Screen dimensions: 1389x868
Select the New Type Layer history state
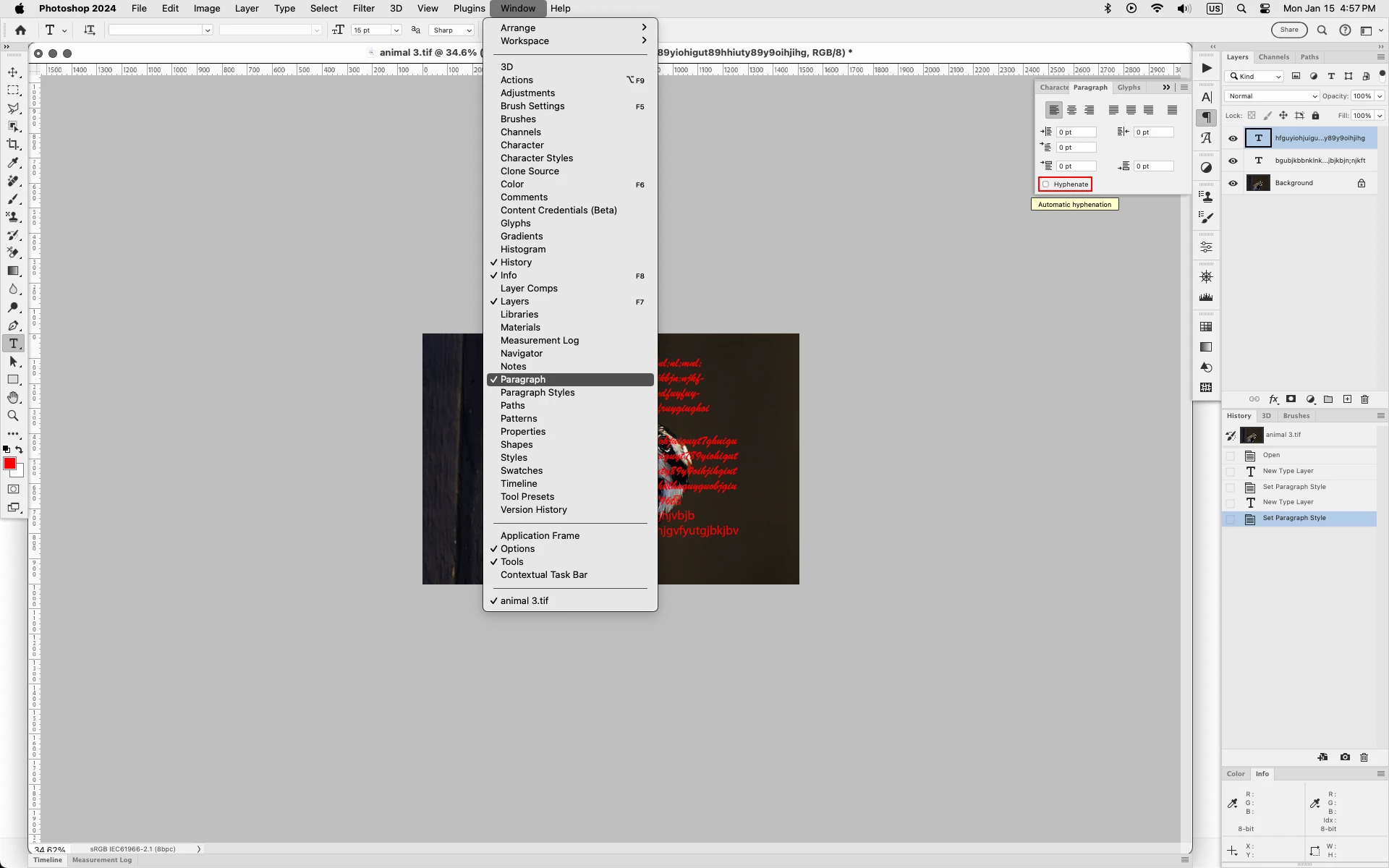point(1288,471)
